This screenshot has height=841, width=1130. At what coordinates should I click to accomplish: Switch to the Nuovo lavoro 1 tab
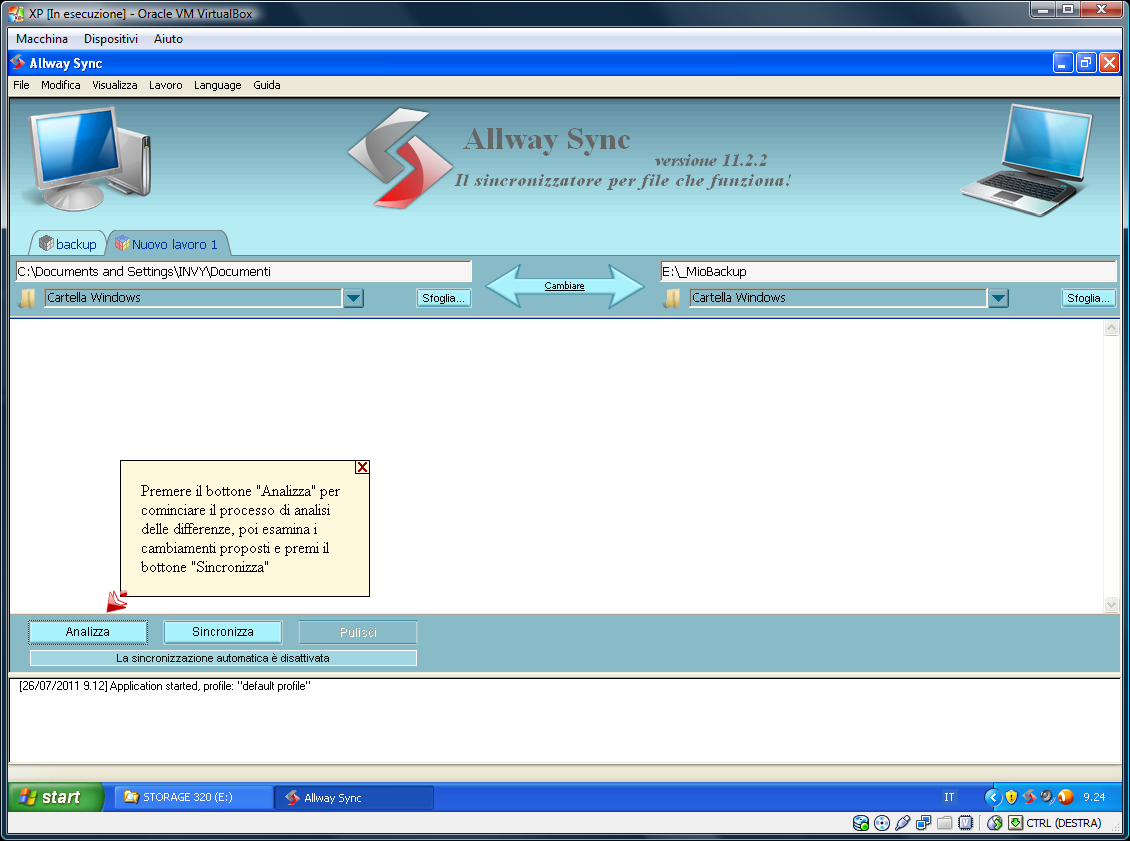tap(168, 244)
